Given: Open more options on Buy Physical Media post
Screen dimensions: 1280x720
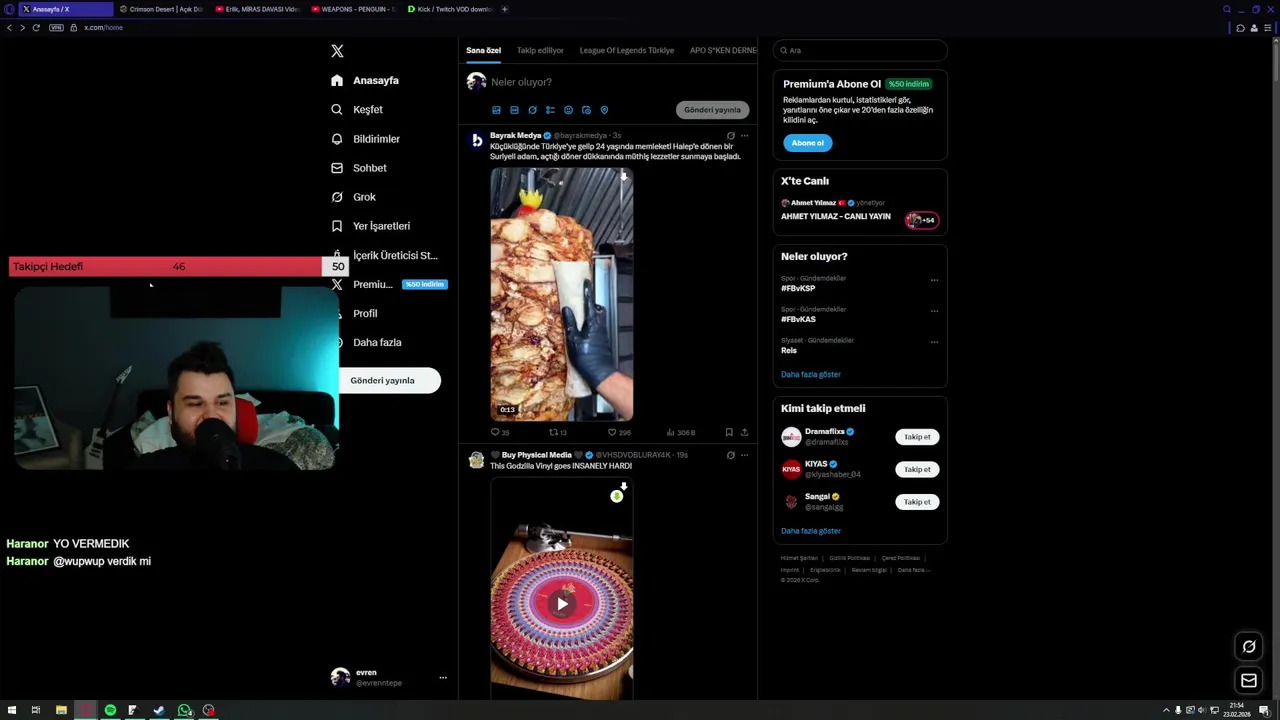Looking at the screenshot, I should 744,455.
